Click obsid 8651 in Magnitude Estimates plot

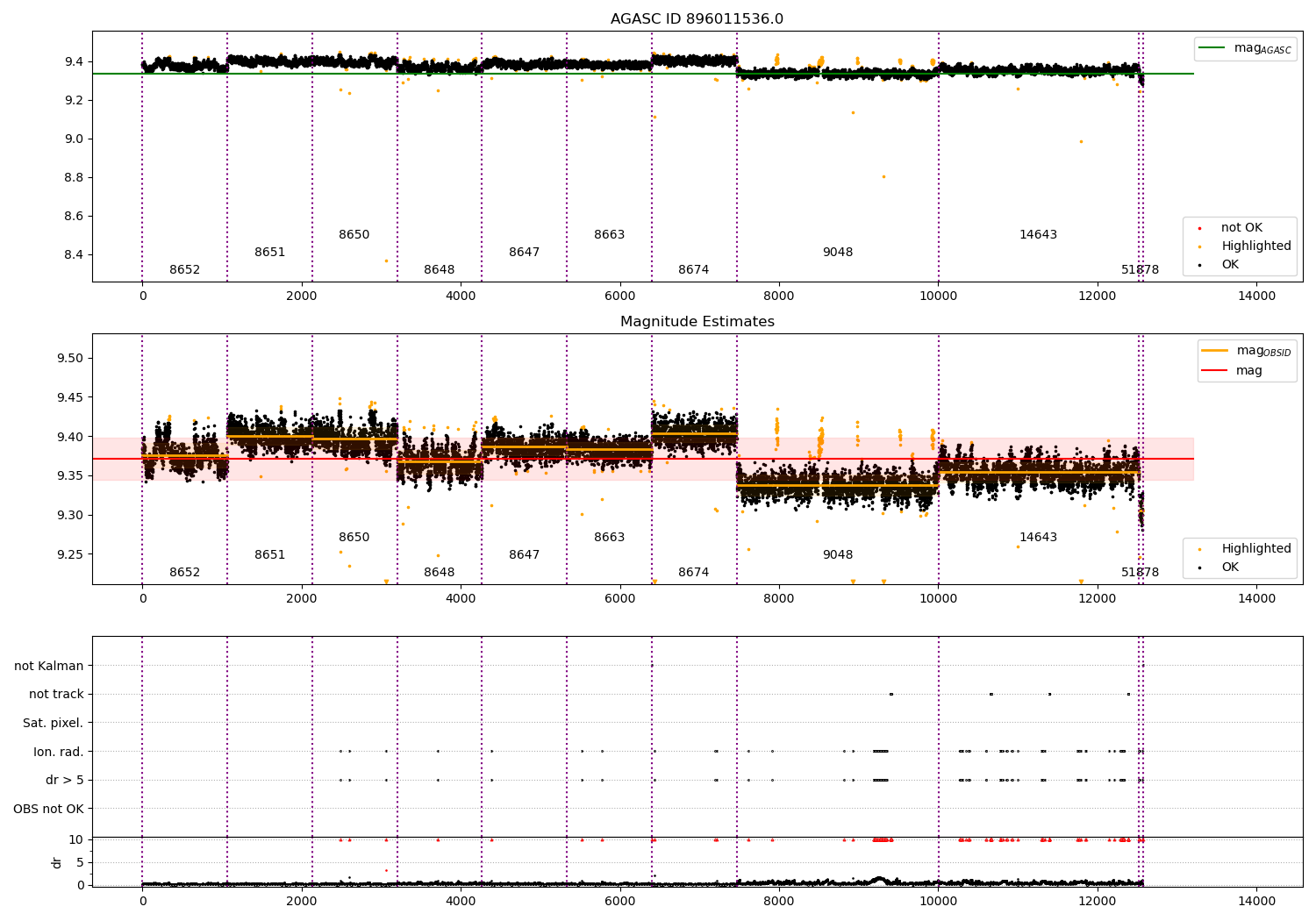tap(270, 555)
